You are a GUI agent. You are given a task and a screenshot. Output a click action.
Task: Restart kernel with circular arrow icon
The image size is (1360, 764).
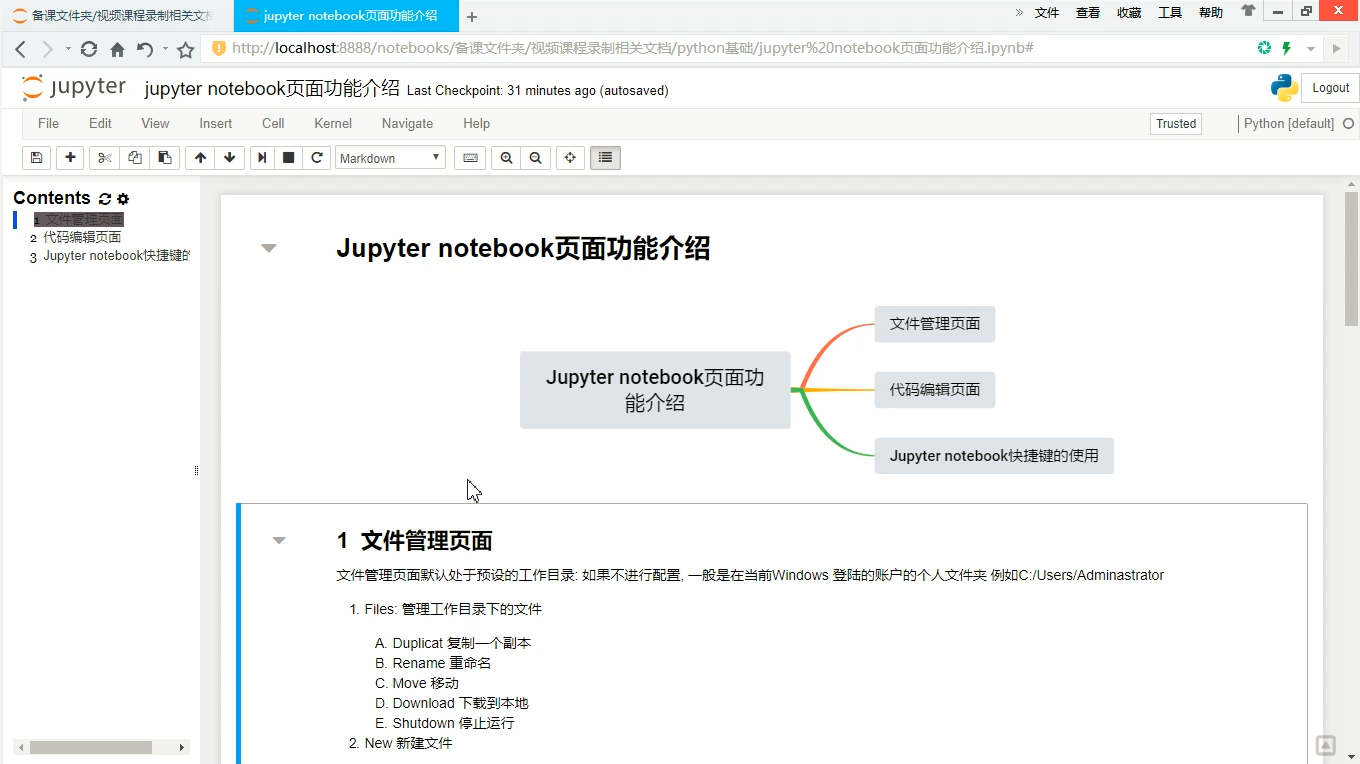[x=317, y=158]
